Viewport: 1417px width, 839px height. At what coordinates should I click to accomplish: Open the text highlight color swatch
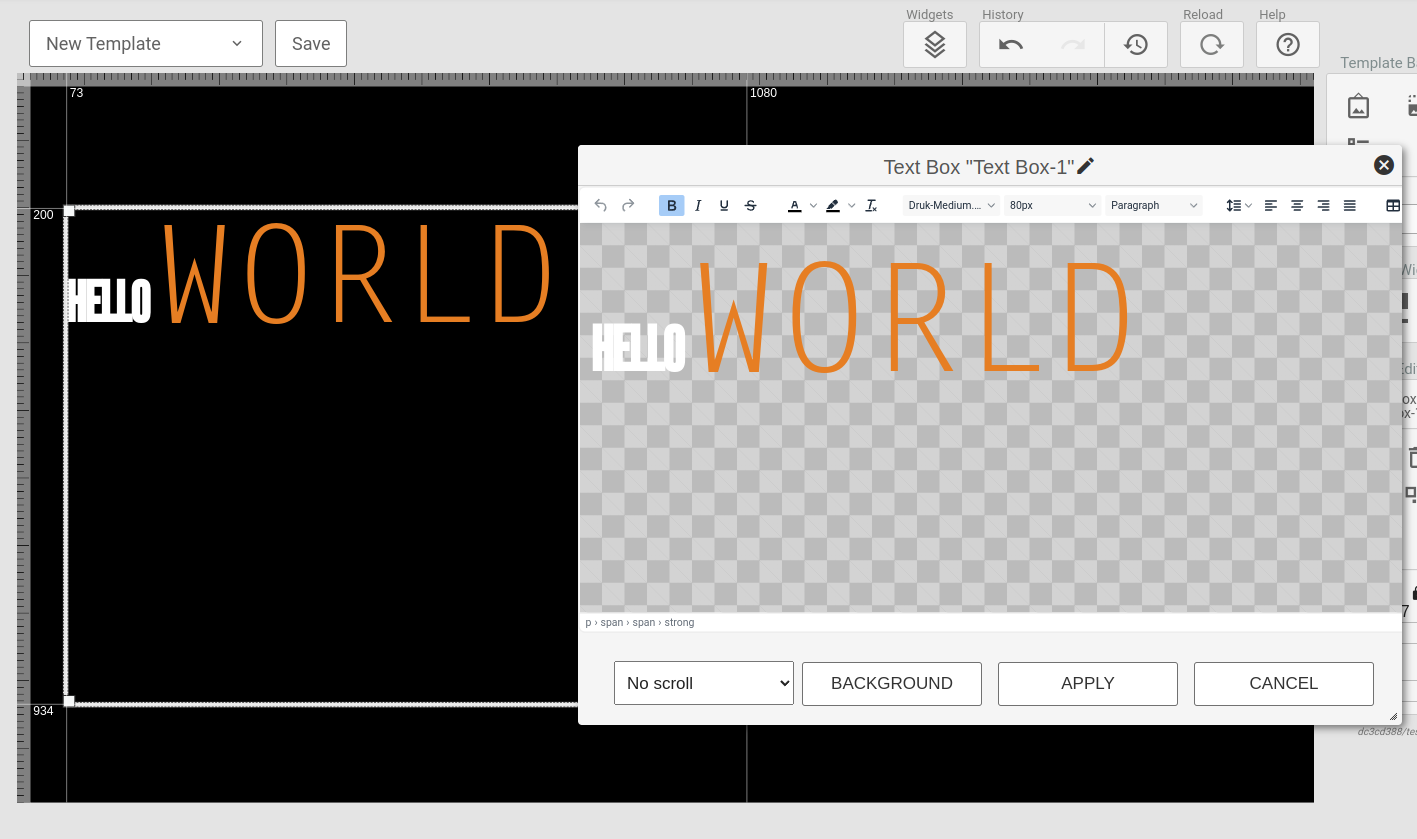point(833,205)
